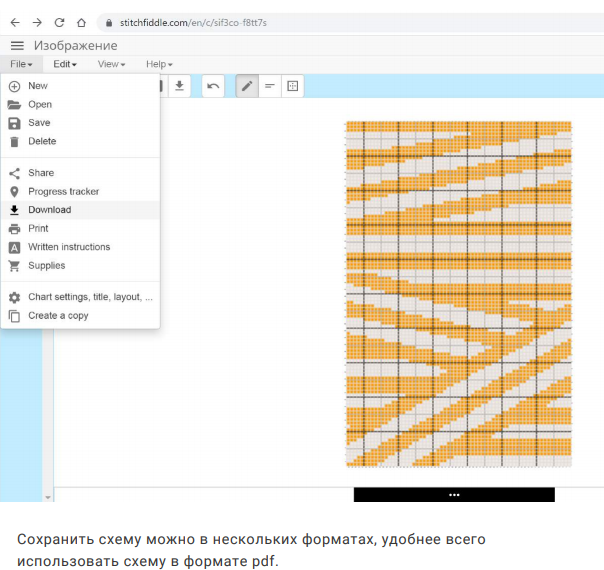Click the browser forward arrow
604x570 pixels.
coord(37,23)
